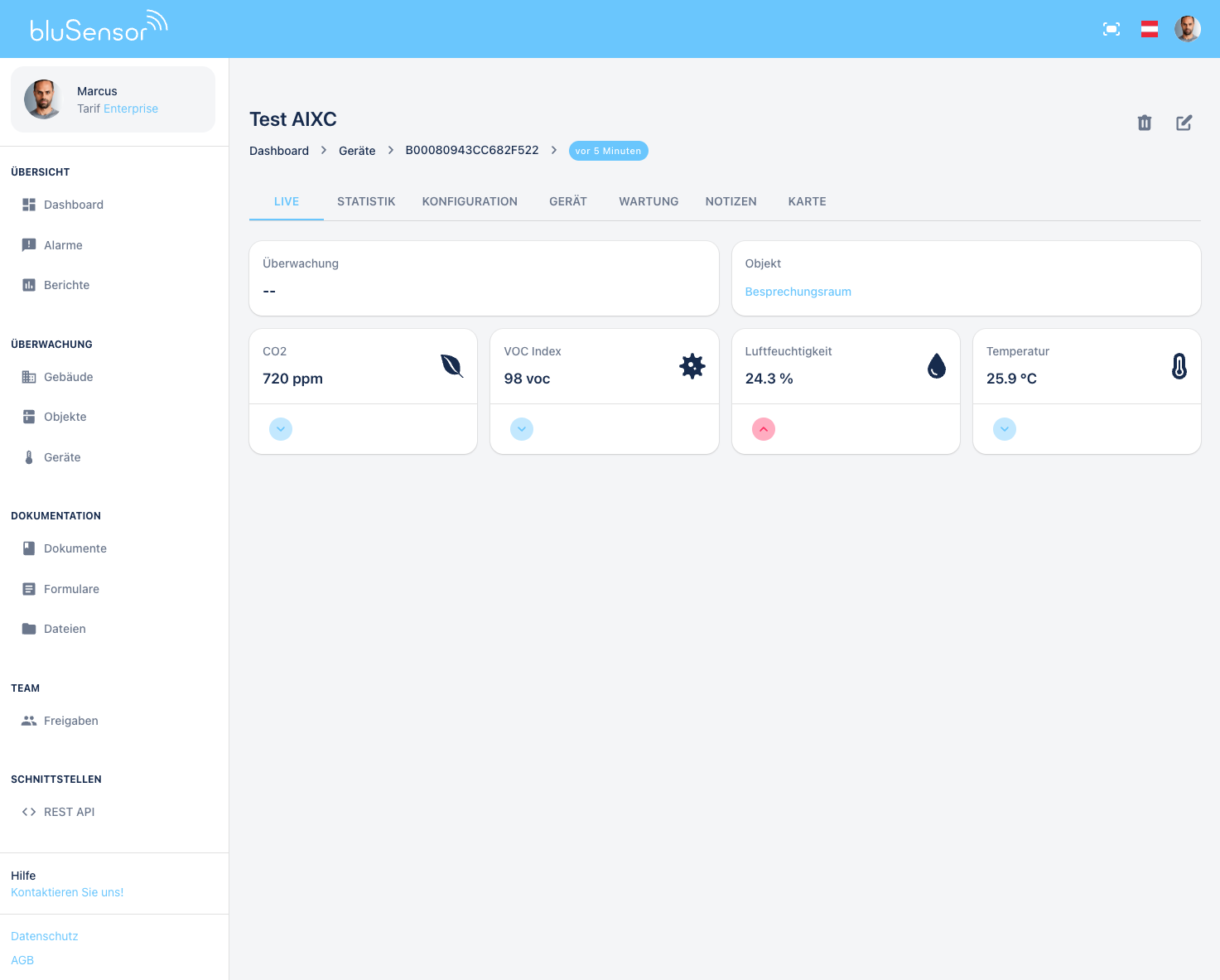Expand the Temperatur card chevron

pos(1004,429)
